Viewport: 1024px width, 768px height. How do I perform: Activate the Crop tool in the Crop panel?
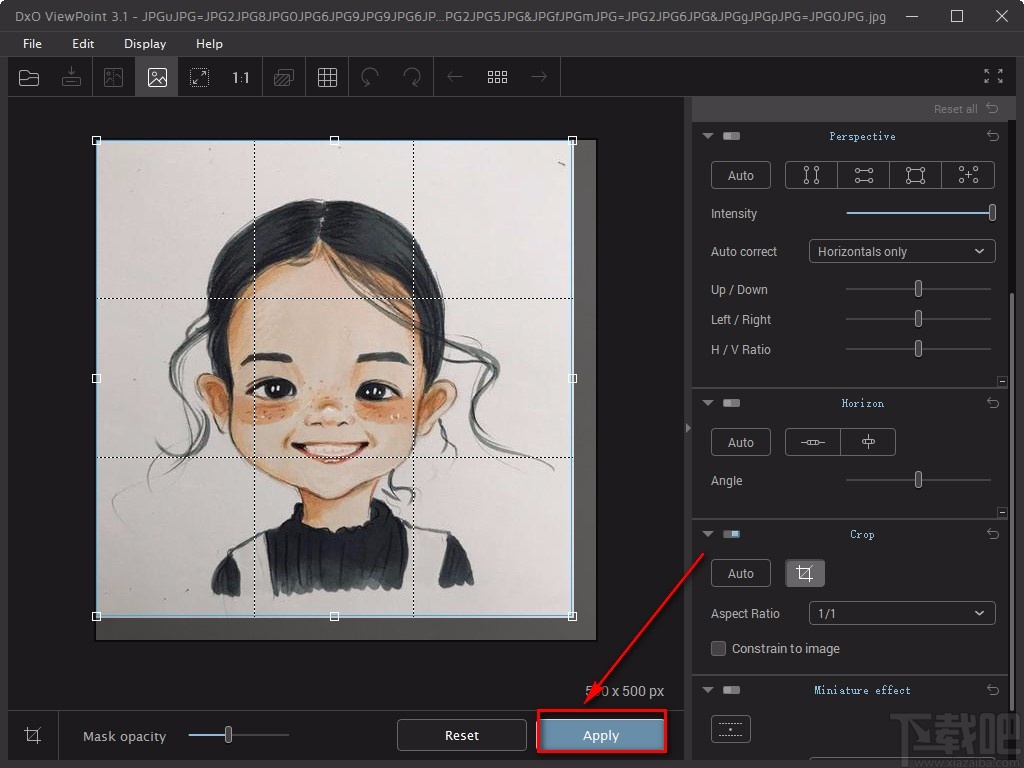pyautogui.click(x=805, y=573)
